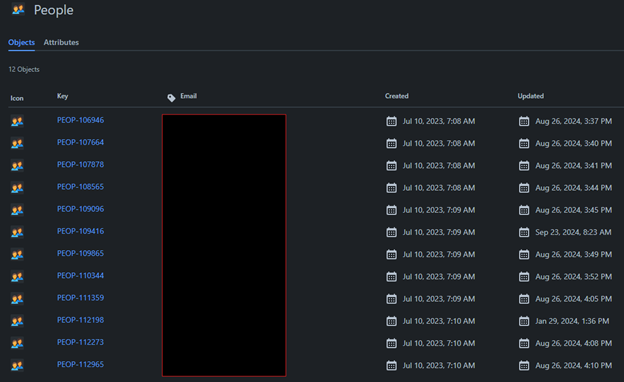Click Created calendar icon in PEOP-109416 row
The width and height of the screenshot is (624, 382).
(392, 232)
